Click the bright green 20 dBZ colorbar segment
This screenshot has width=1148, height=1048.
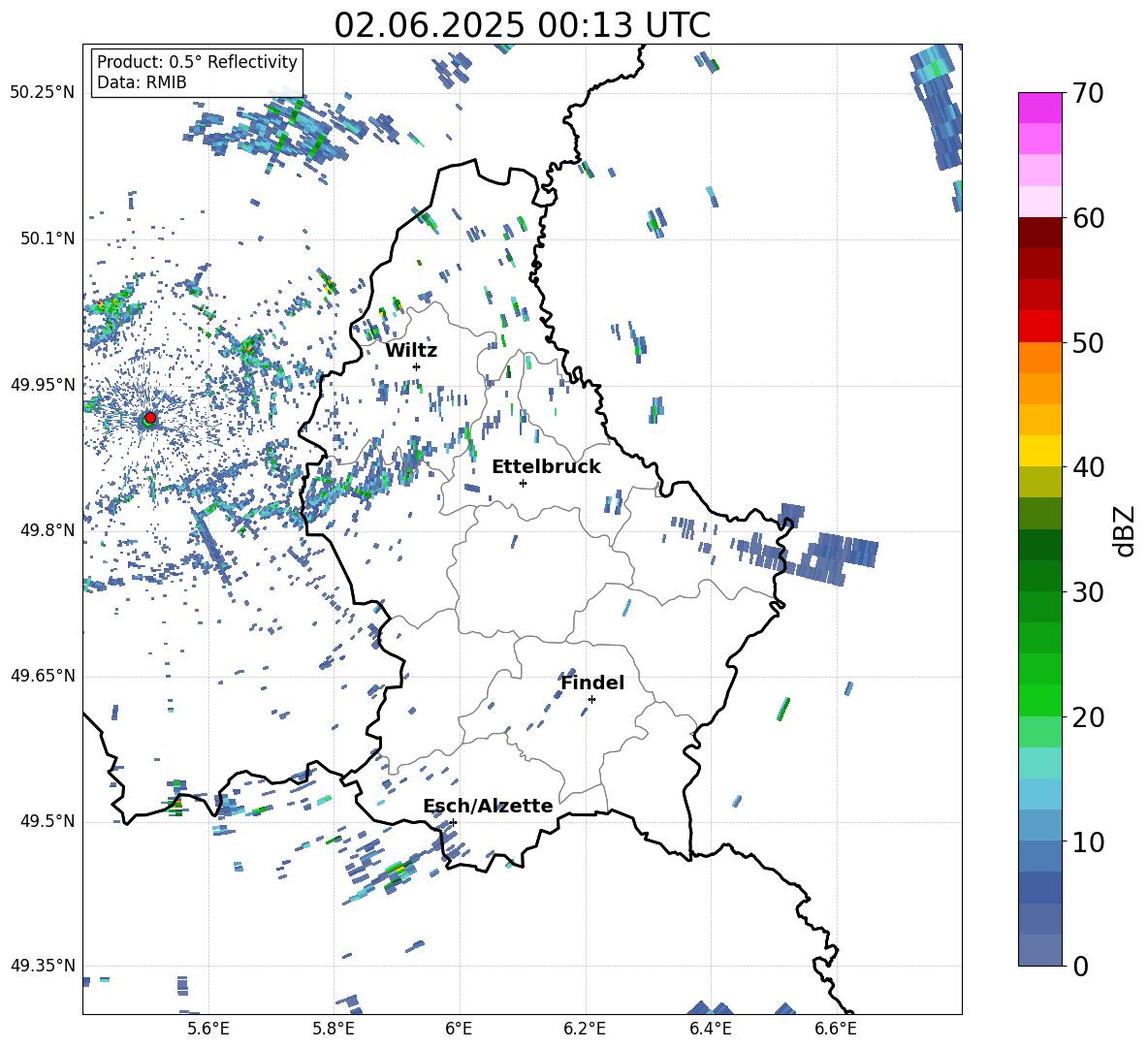click(1040, 700)
